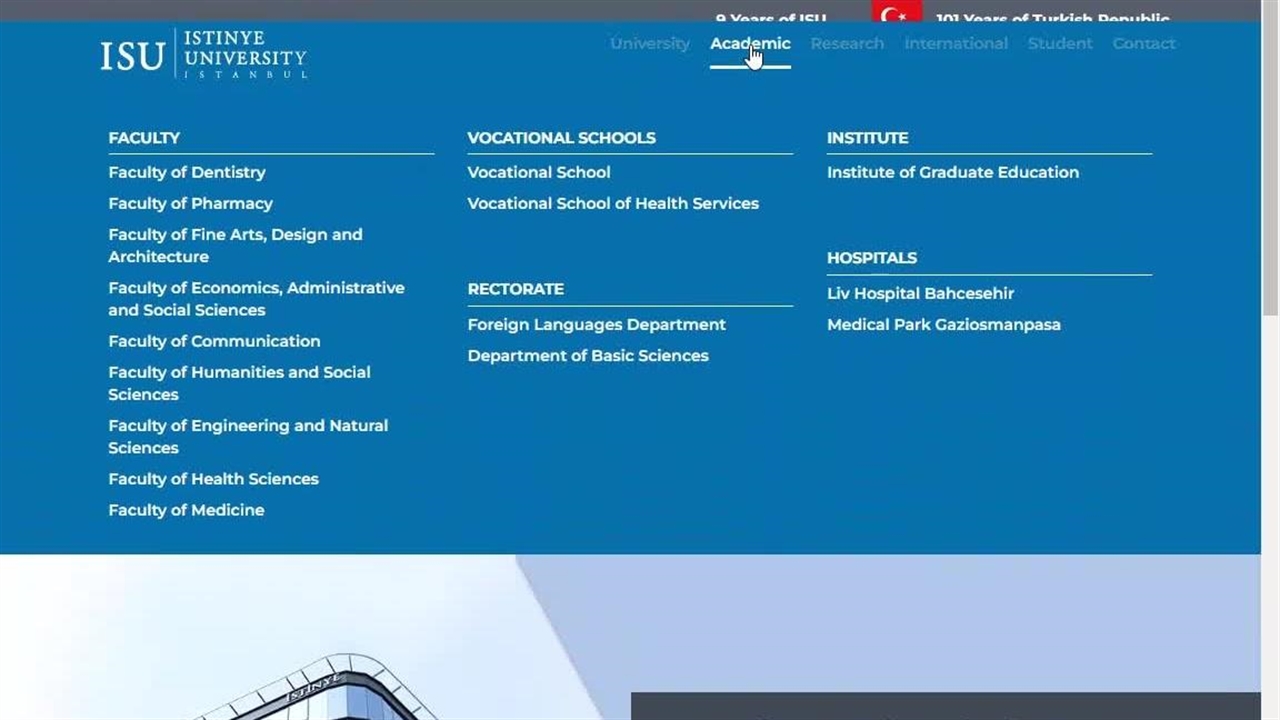Open the University menu

649,44
